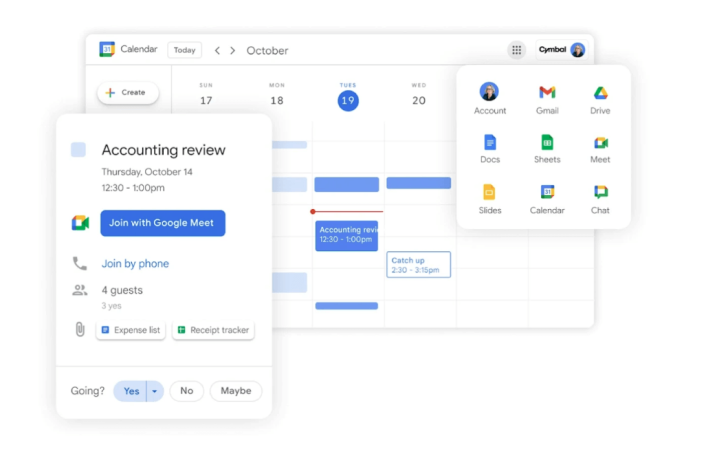Click the Thursday, October 14 date text

click(x=147, y=172)
